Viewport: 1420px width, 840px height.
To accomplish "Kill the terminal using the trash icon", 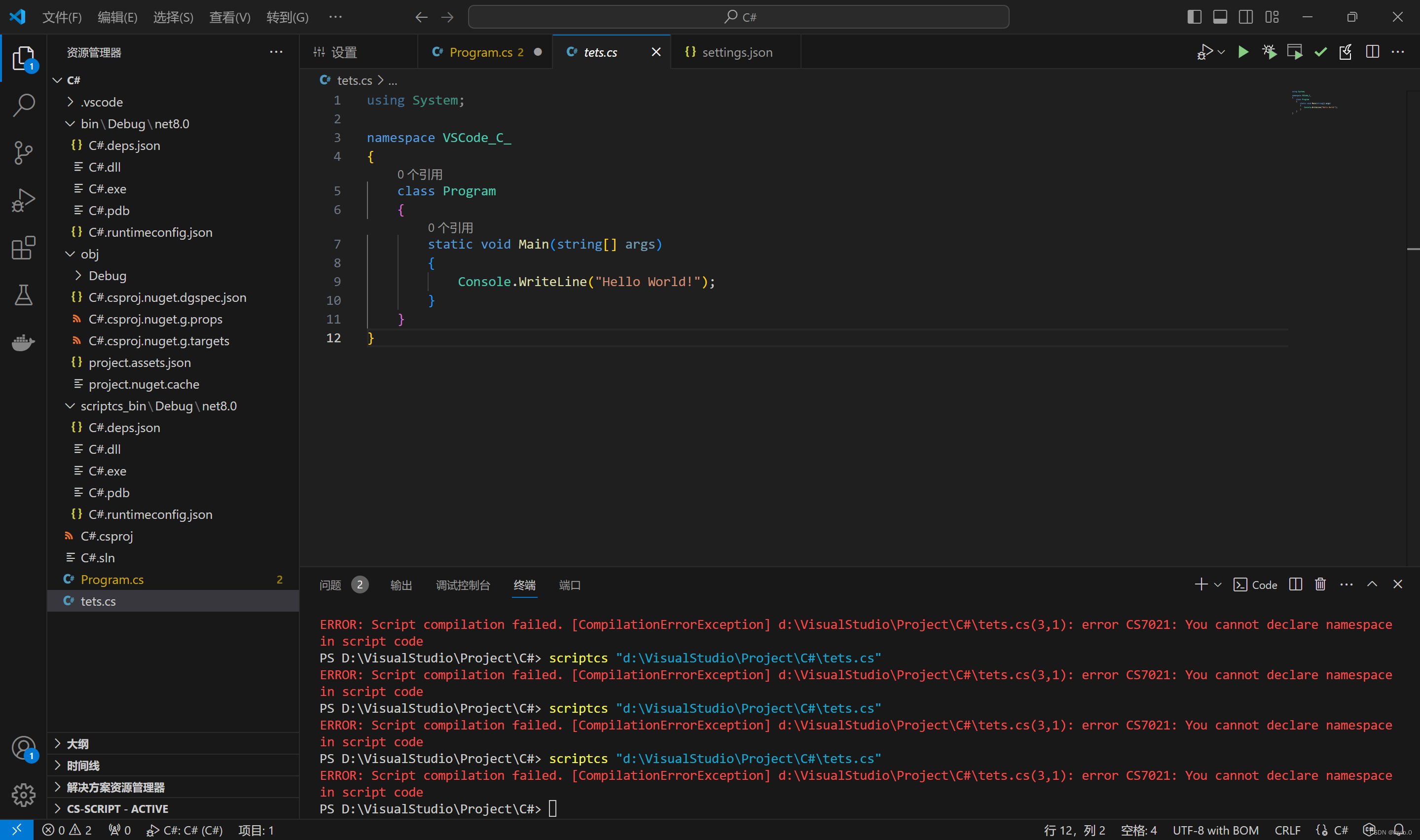I will 1320,584.
